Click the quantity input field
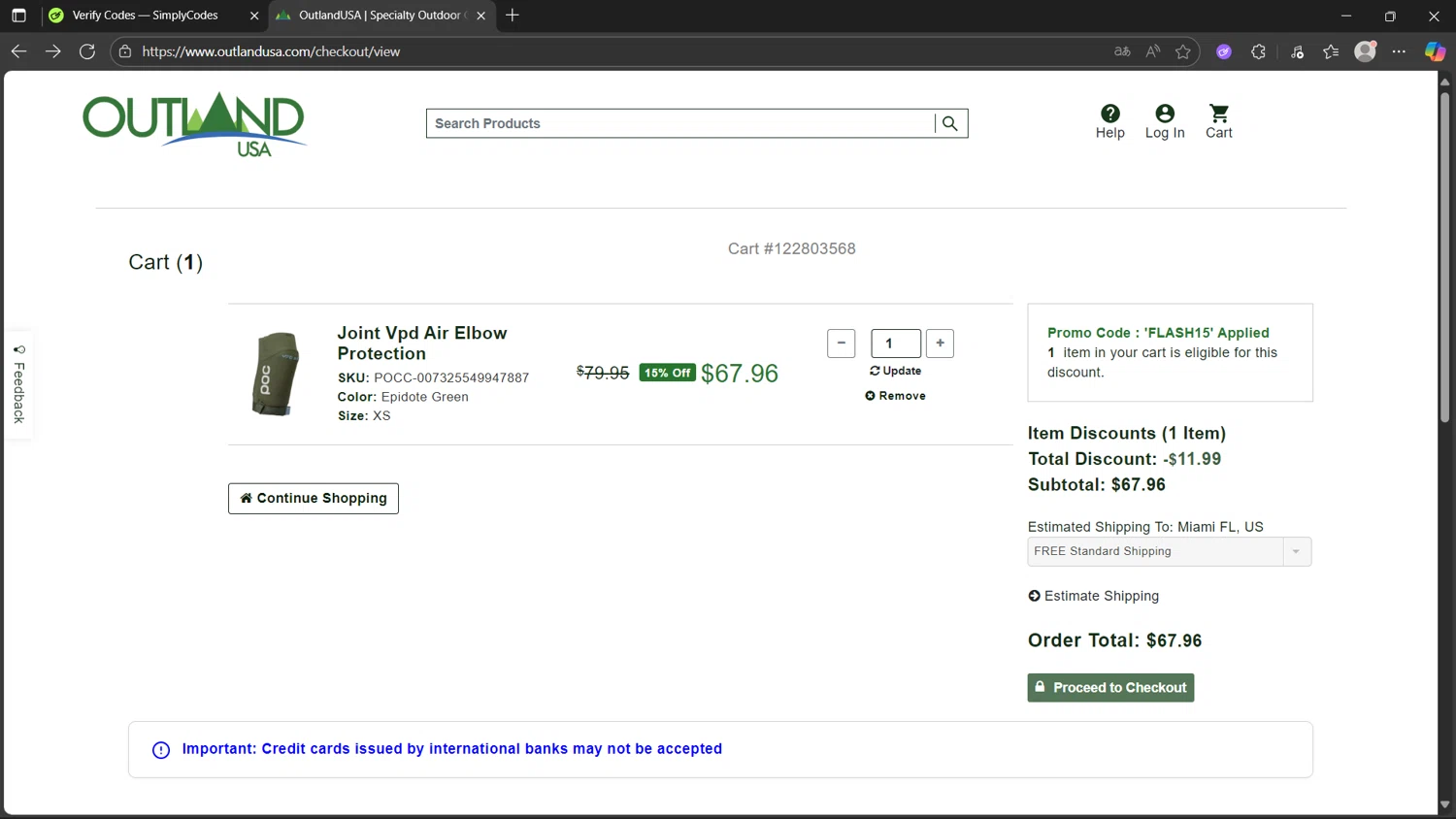 point(896,344)
